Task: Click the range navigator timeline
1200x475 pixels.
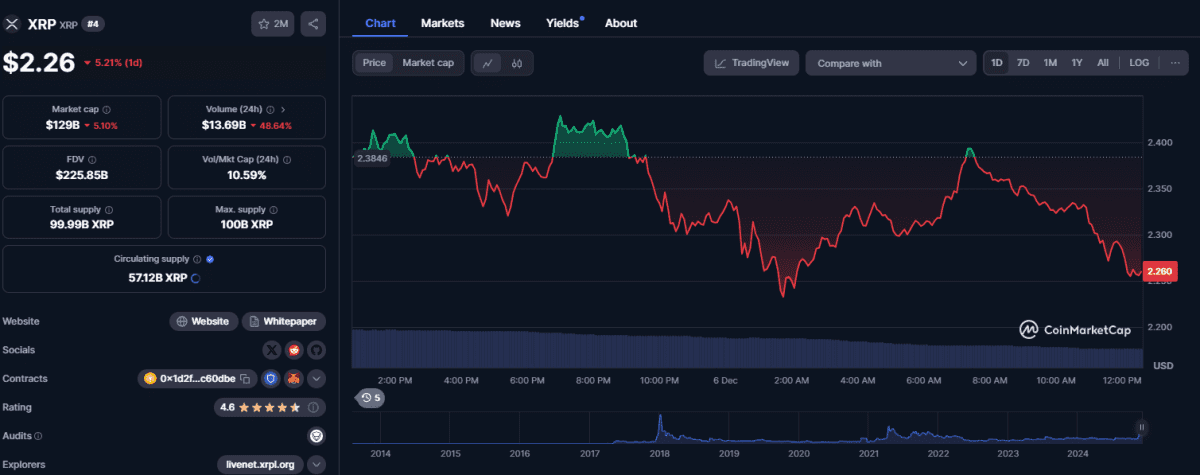Action: tap(747, 430)
